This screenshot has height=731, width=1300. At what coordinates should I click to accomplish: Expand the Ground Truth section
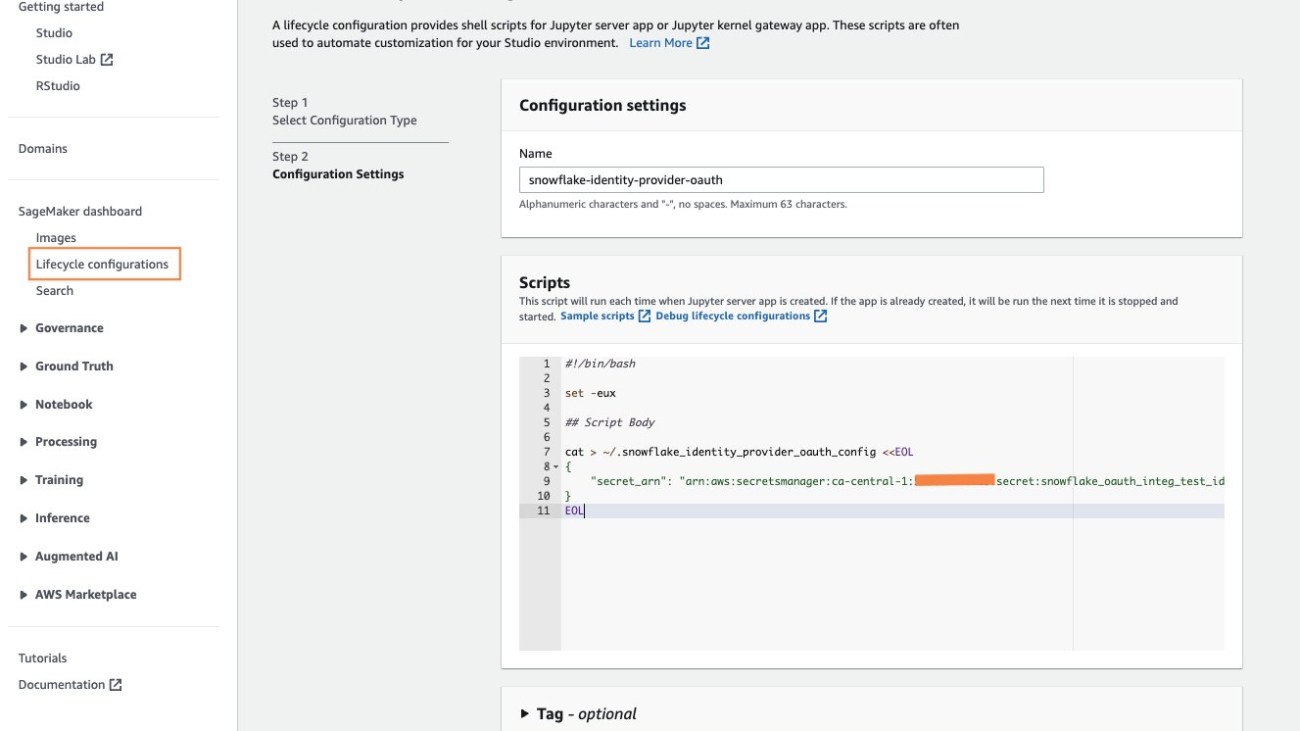(24, 366)
